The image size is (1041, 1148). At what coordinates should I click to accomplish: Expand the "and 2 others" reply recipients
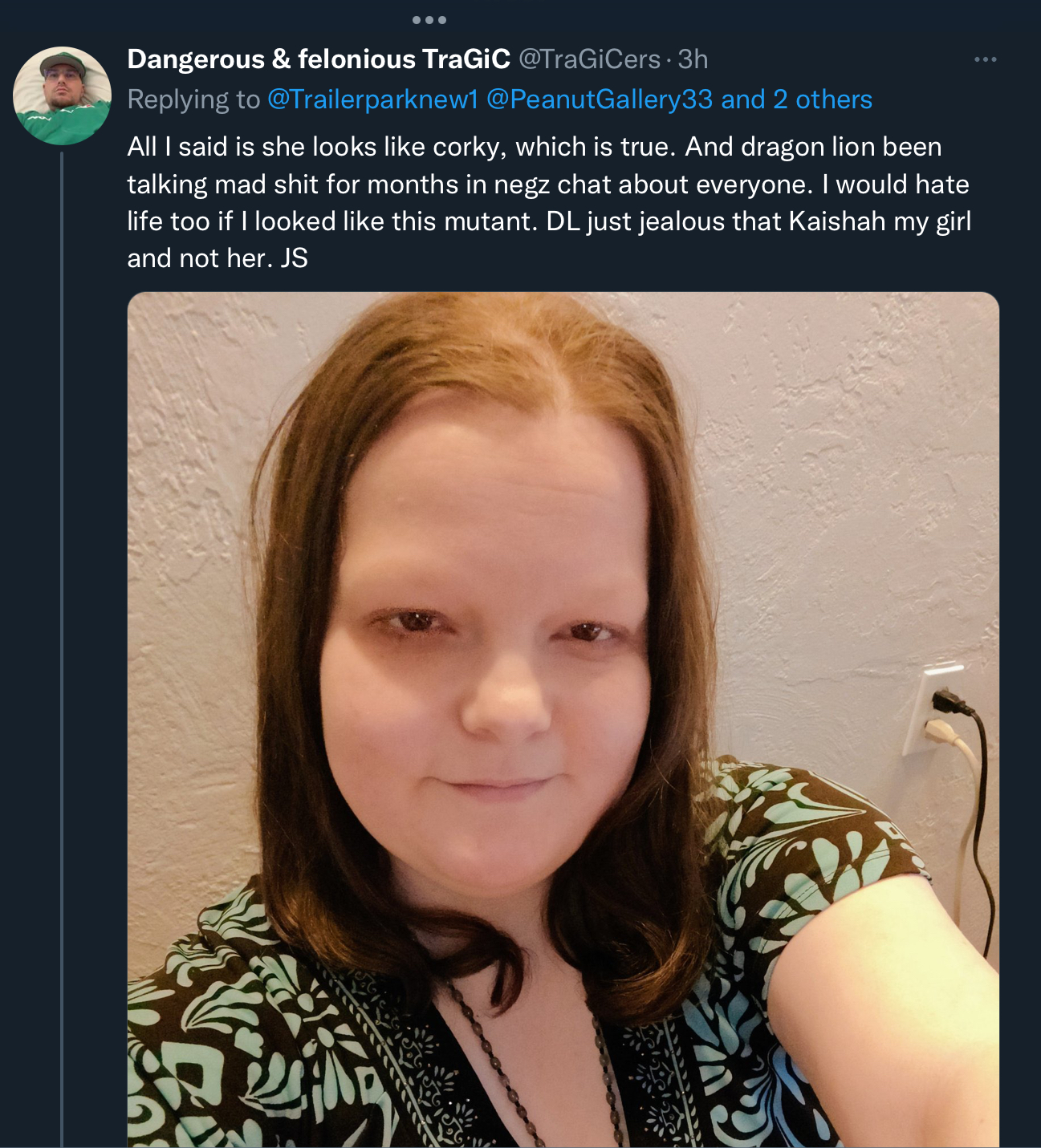[x=797, y=99]
